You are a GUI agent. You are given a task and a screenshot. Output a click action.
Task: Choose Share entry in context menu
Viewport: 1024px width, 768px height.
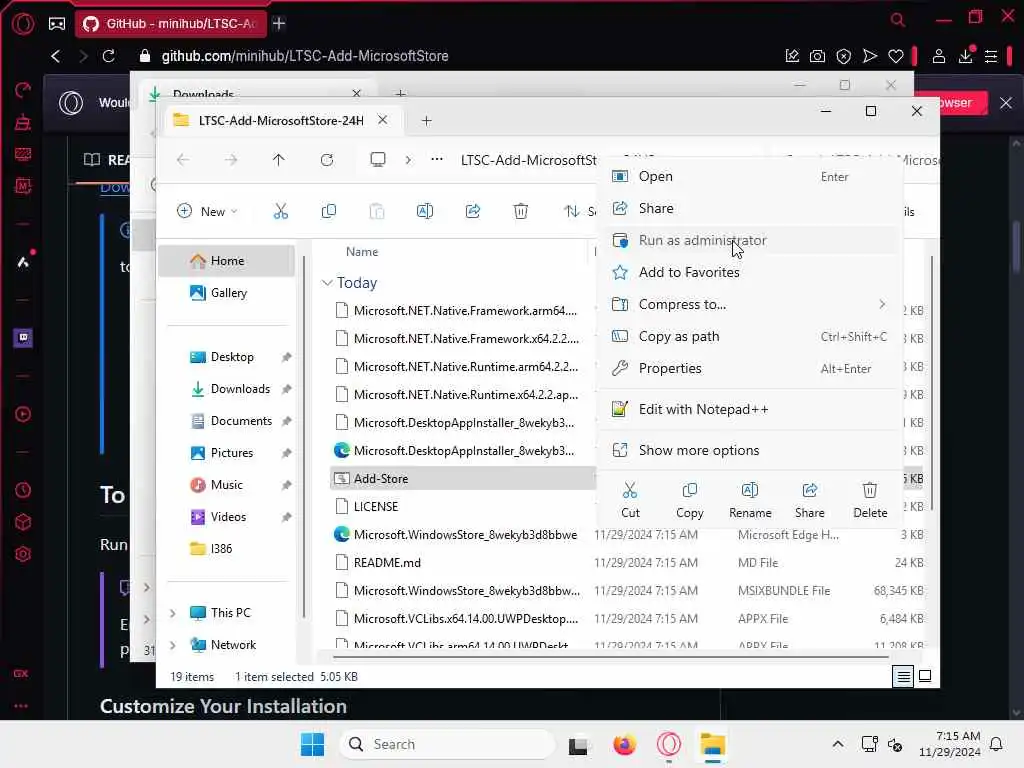click(x=750, y=208)
